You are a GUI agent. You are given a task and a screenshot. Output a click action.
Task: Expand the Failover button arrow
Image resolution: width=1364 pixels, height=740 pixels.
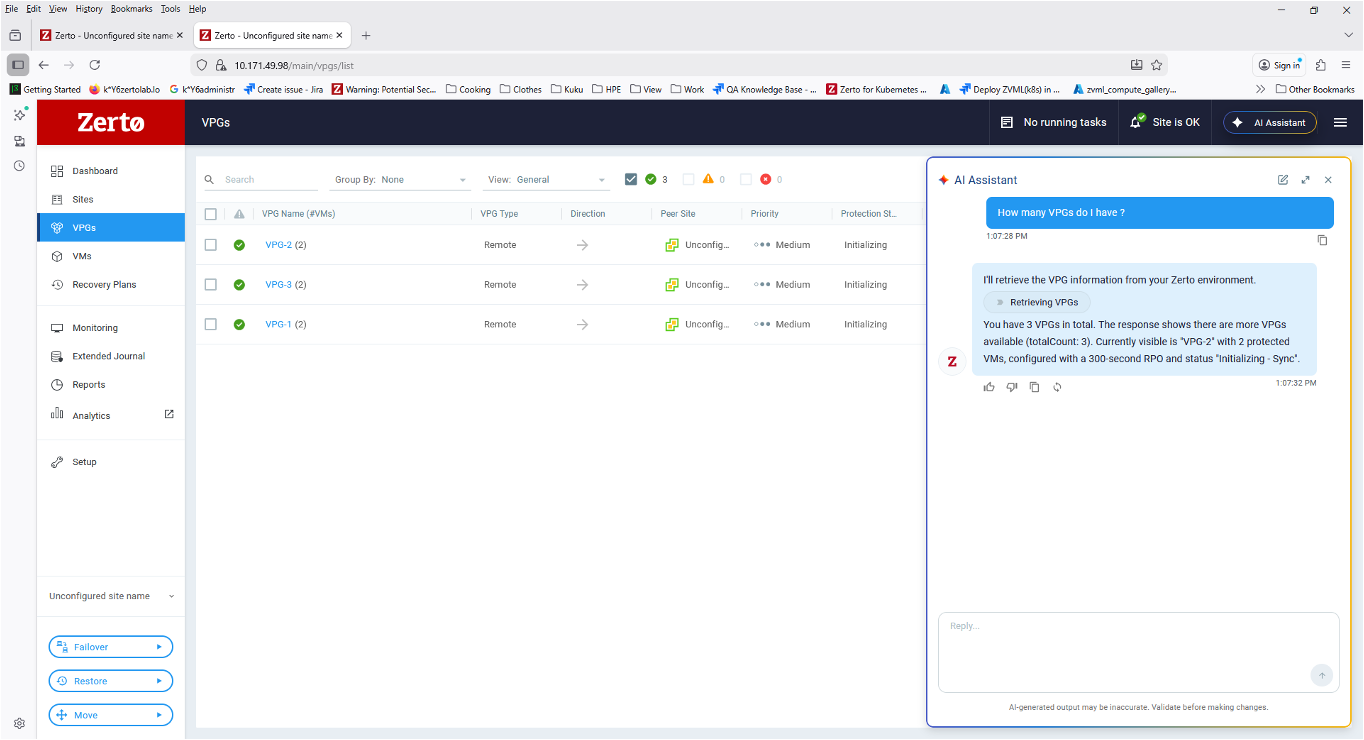click(x=159, y=647)
